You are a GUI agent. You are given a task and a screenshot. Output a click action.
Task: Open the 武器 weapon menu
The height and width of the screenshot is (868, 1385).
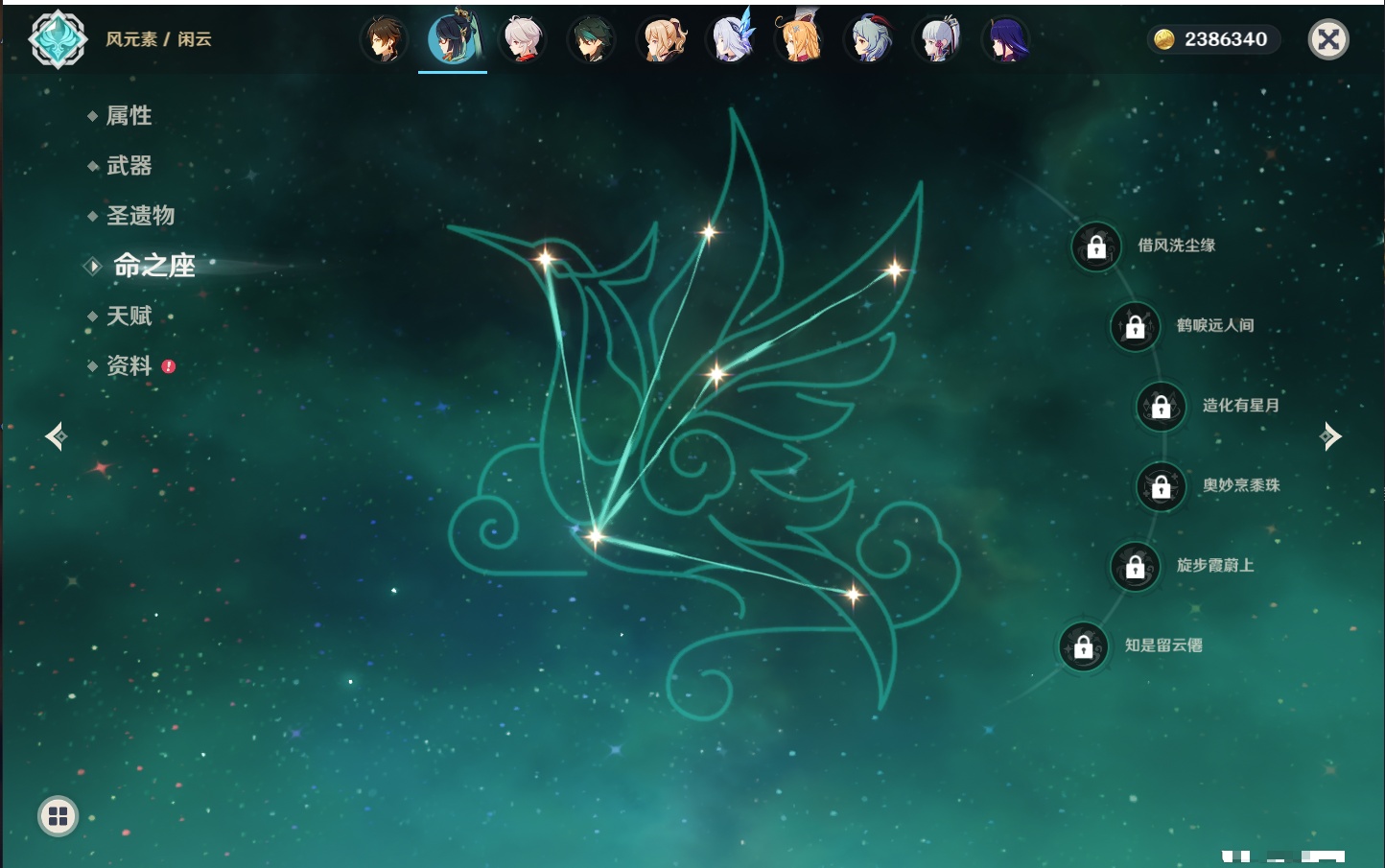pos(129,166)
